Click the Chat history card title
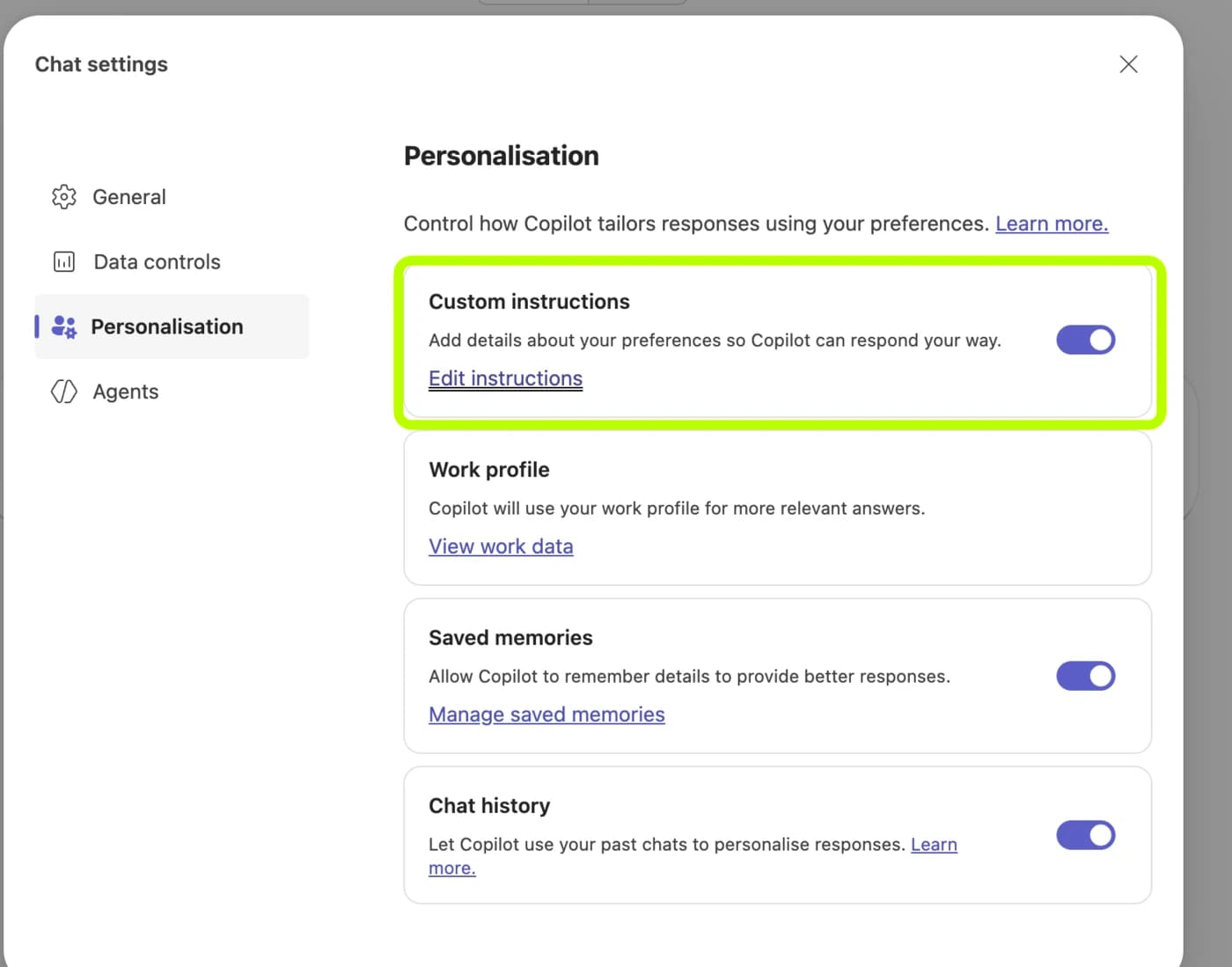The height and width of the screenshot is (967, 1232). [x=489, y=806]
